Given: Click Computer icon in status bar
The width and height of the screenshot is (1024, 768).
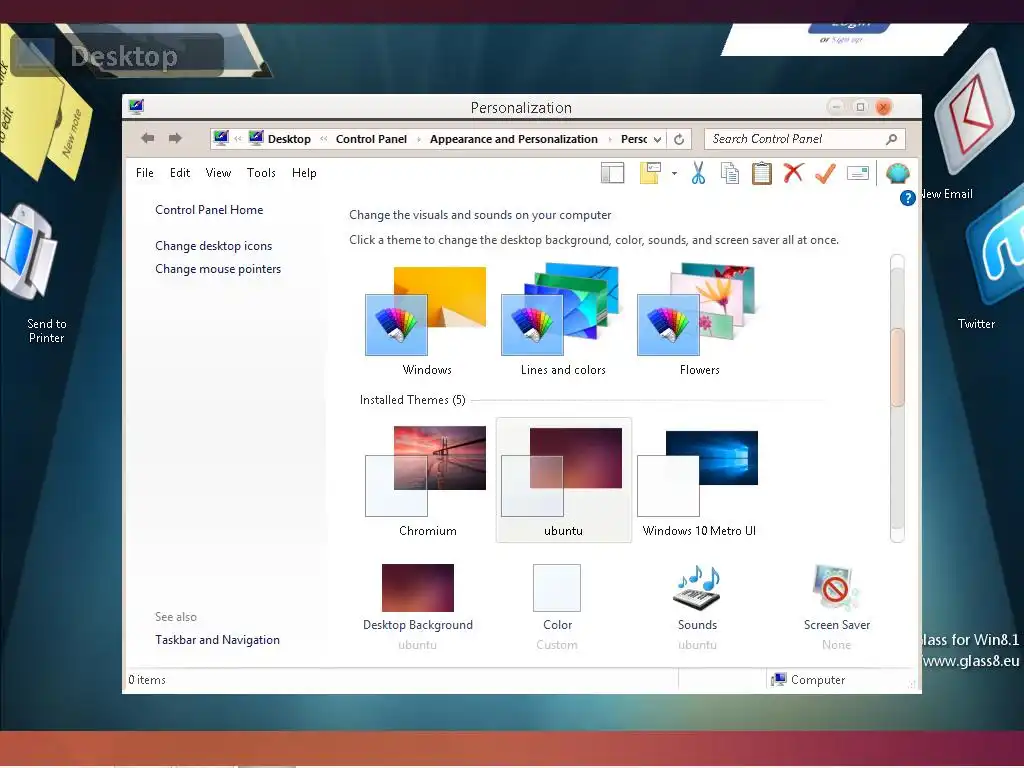Looking at the screenshot, I should [x=778, y=680].
